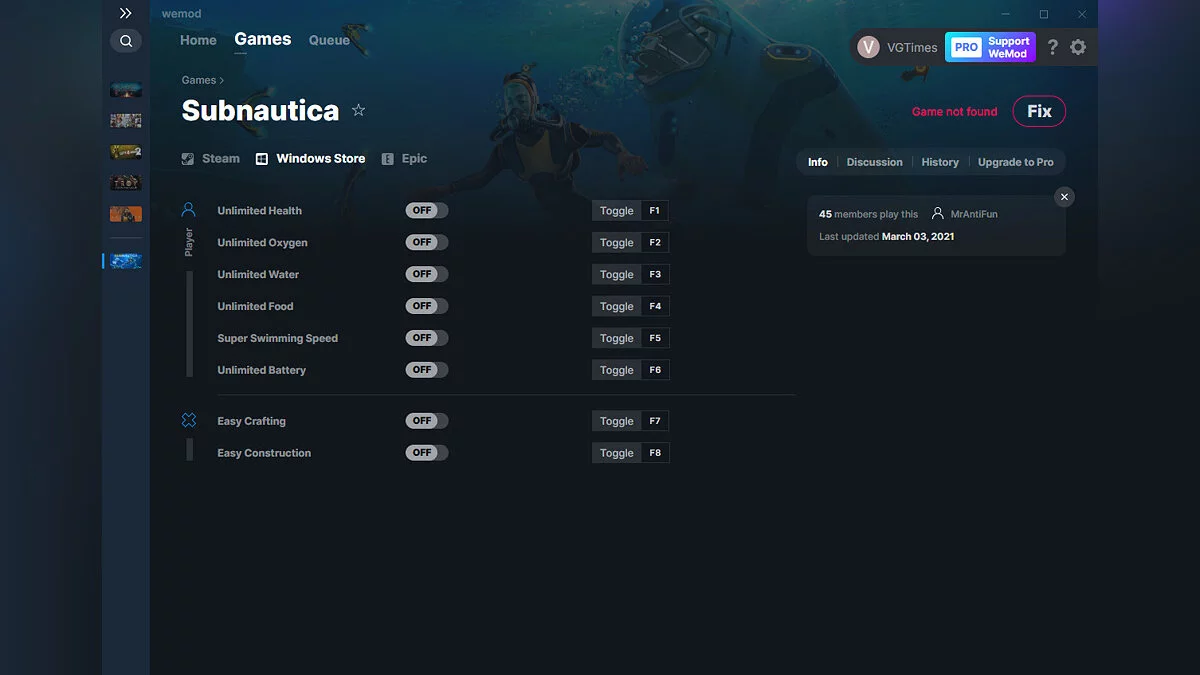The image size is (1200, 675).
Task: Dismiss the members info card with the X
Action: (1064, 197)
